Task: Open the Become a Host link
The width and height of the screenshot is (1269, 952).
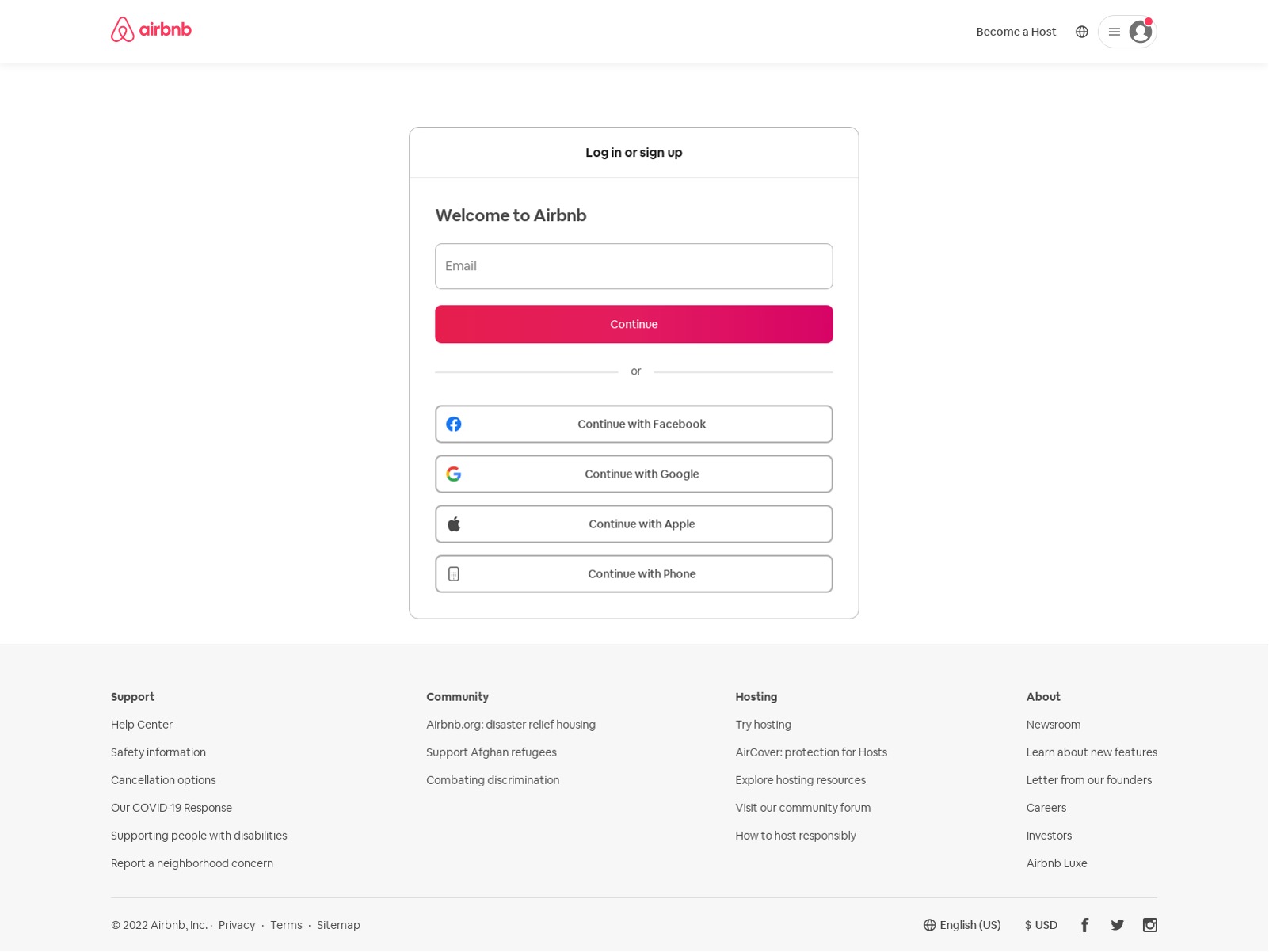Action: 1016,32
